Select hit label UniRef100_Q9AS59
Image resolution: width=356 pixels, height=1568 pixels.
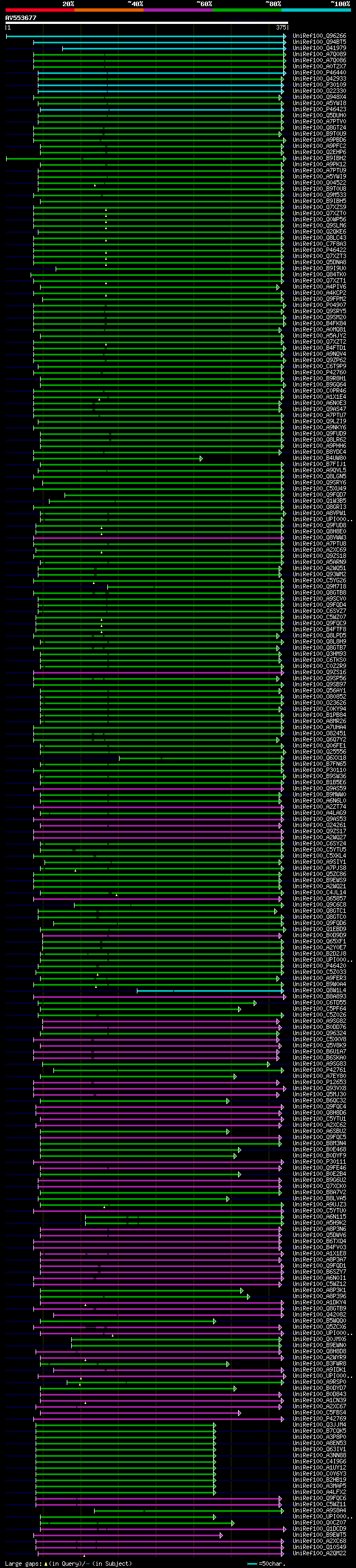[319, 788]
